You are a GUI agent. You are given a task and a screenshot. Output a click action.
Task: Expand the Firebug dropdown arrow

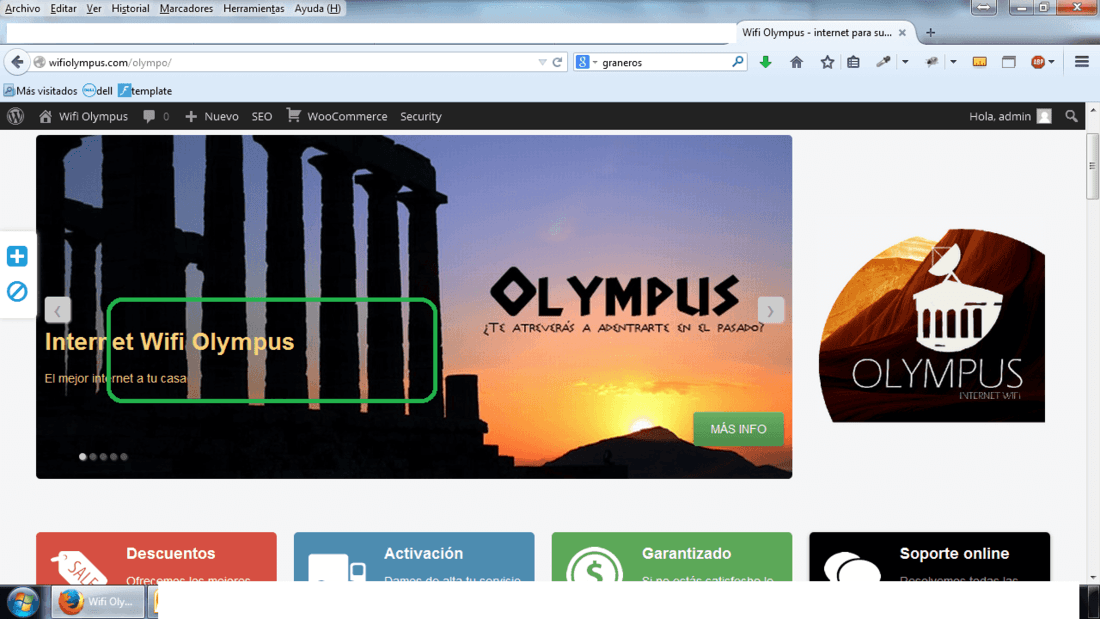click(953, 62)
